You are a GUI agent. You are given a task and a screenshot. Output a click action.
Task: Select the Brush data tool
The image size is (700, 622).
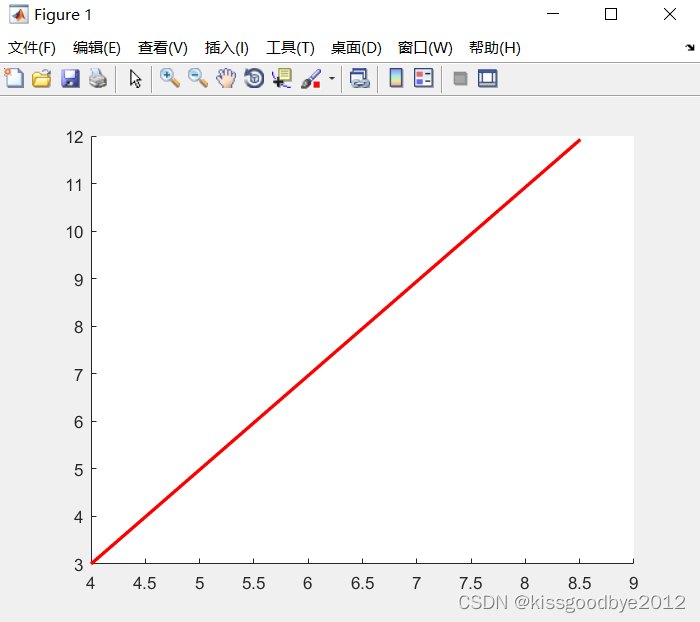pyautogui.click(x=311, y=79)
